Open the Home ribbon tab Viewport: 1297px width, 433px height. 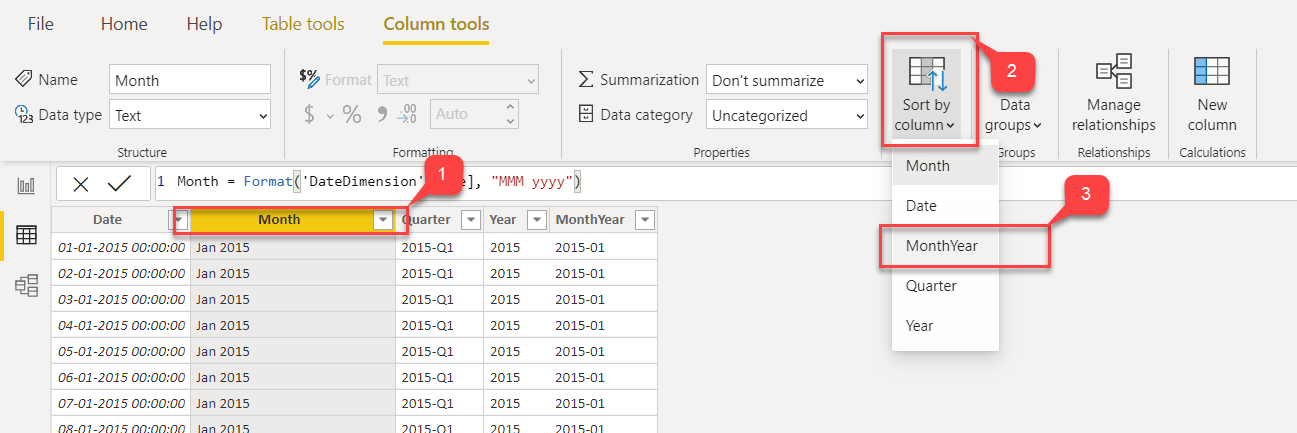click(124, 24)
